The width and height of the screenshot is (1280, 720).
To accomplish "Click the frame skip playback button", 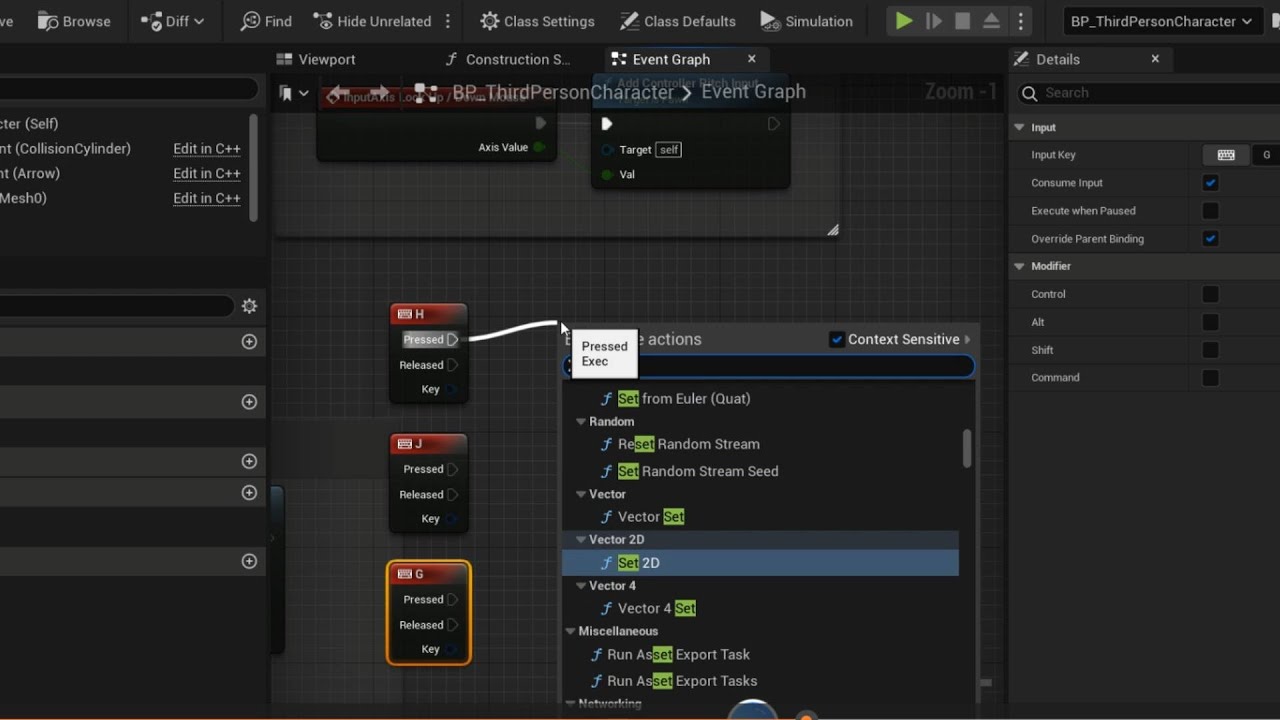I will pyautogui.click(x=934, y=21).
